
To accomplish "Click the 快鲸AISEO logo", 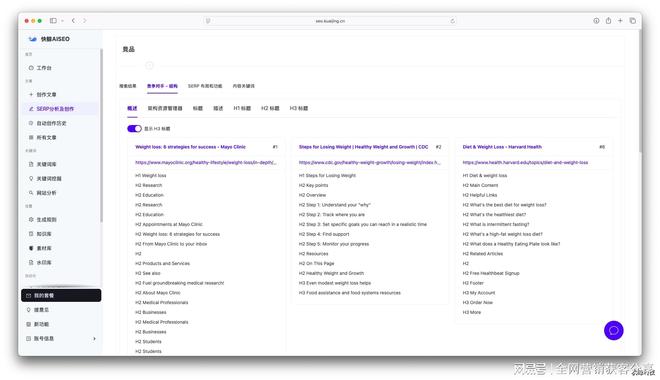I will pos(49,39).
